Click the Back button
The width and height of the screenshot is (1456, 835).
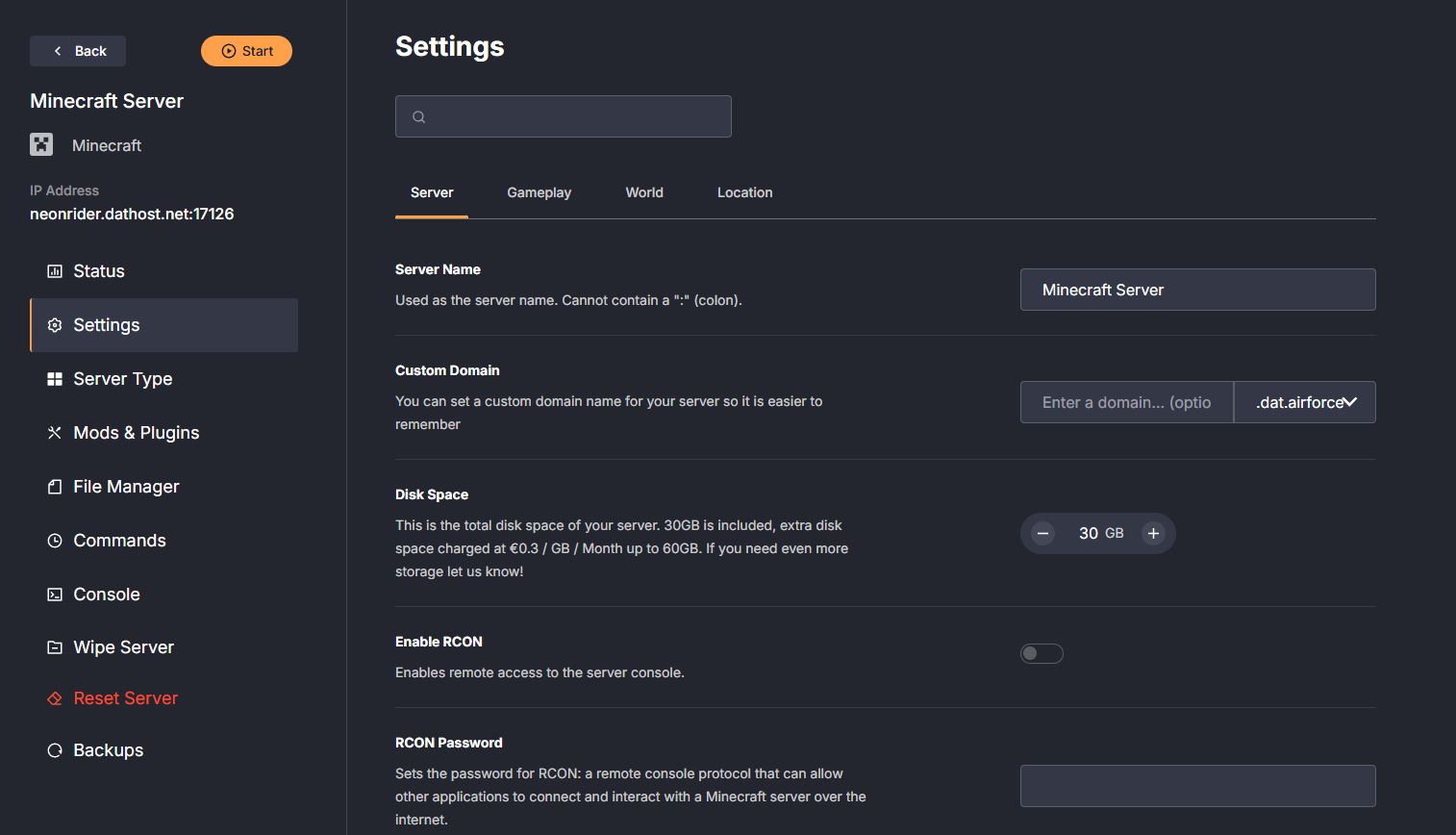(x=78, y=51)
